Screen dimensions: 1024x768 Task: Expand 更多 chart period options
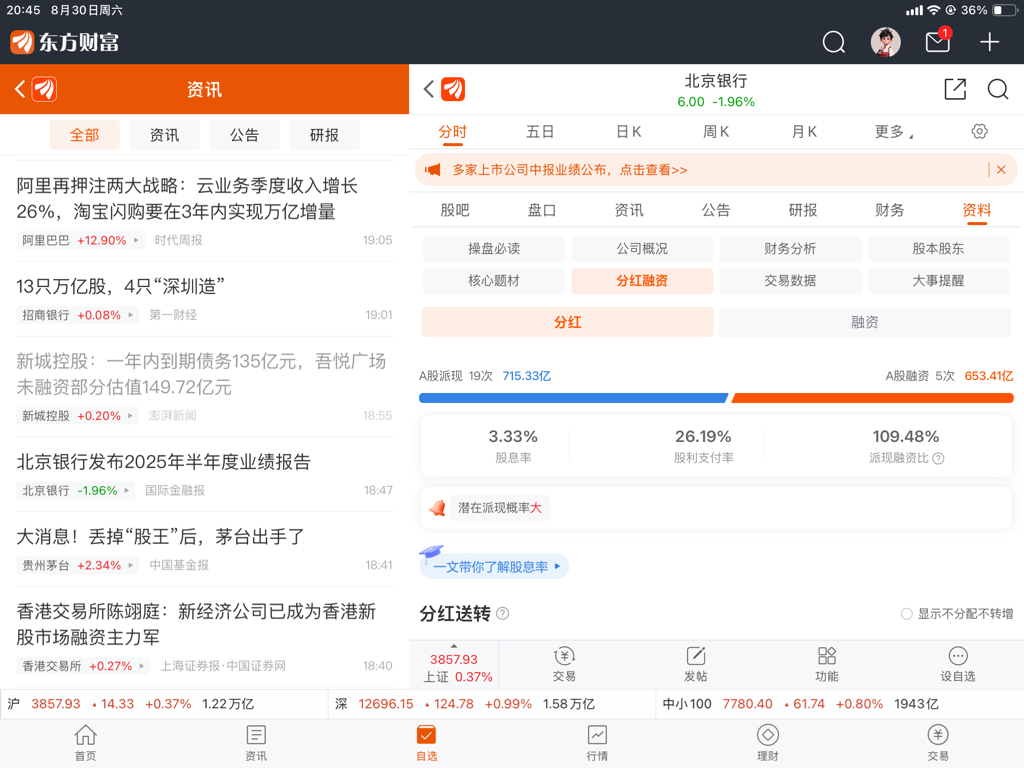click(893, 132)
